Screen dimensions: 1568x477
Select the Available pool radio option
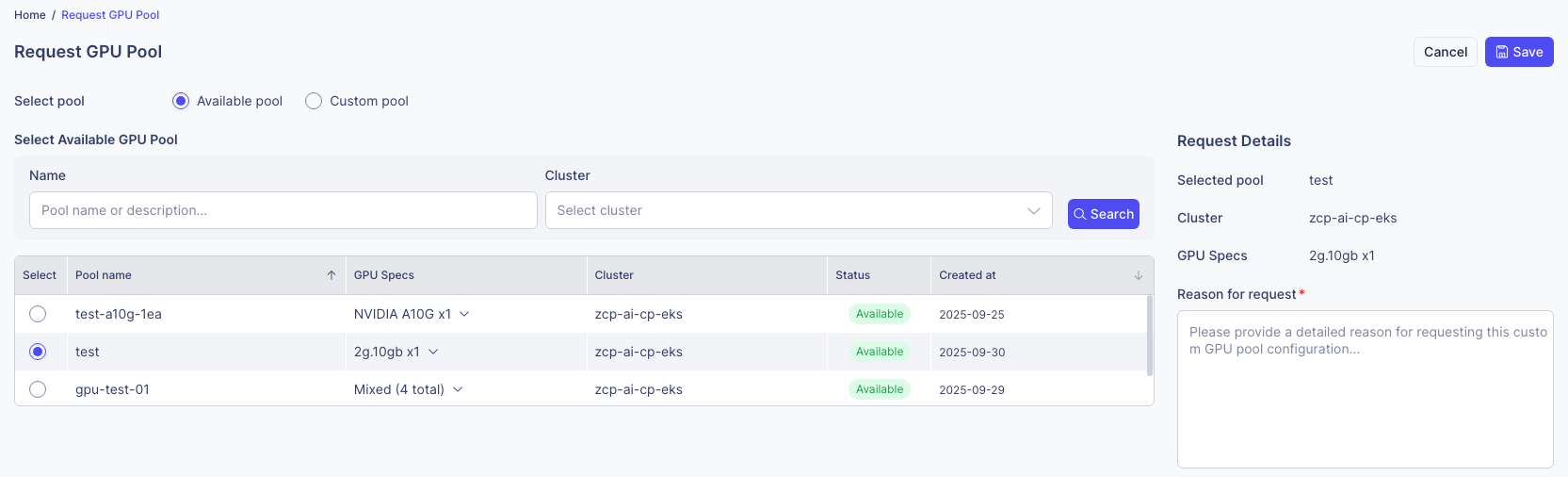tap(181, 101)
